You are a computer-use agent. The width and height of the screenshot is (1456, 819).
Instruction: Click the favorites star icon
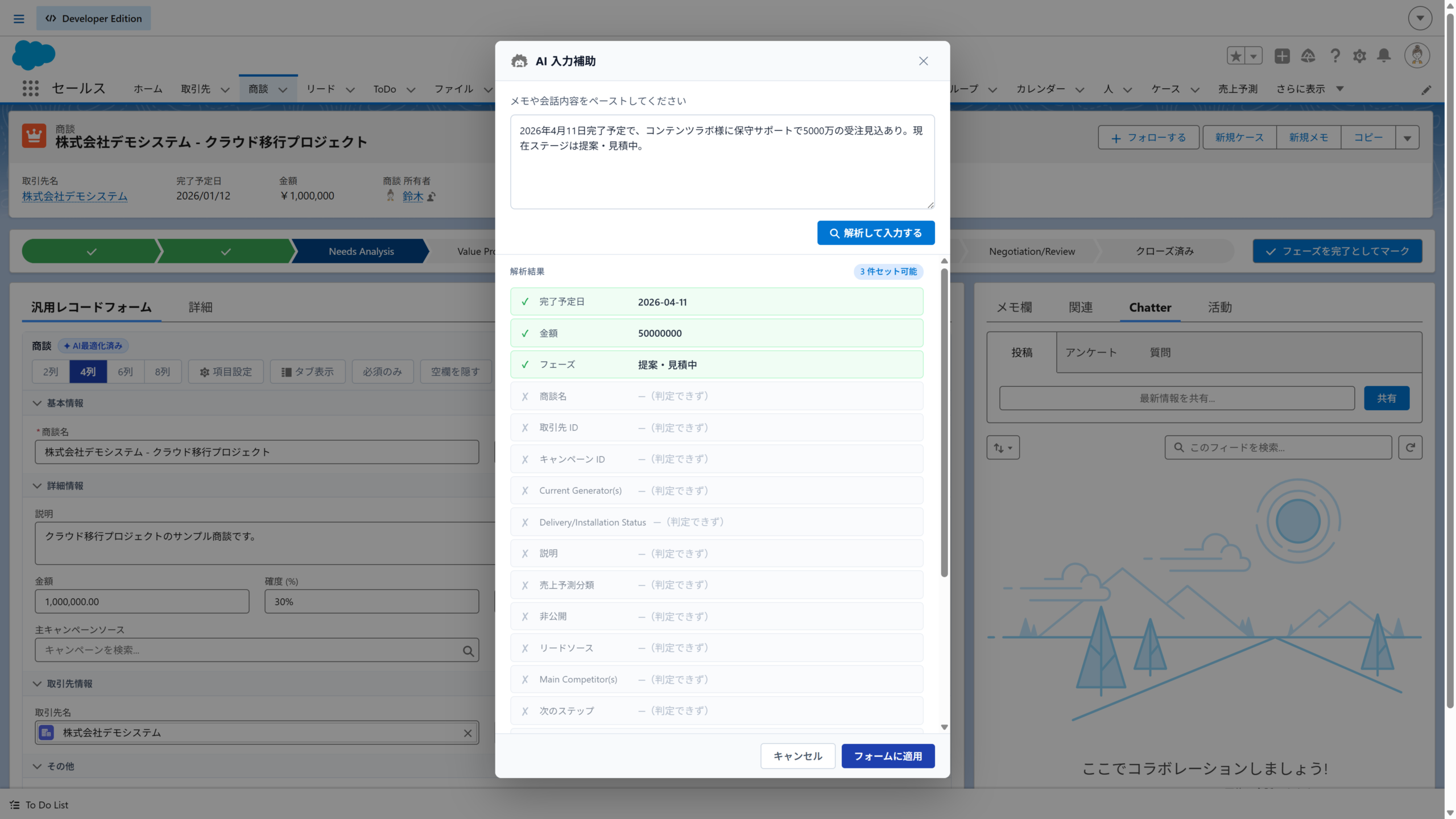click(x=1236, y=56)
